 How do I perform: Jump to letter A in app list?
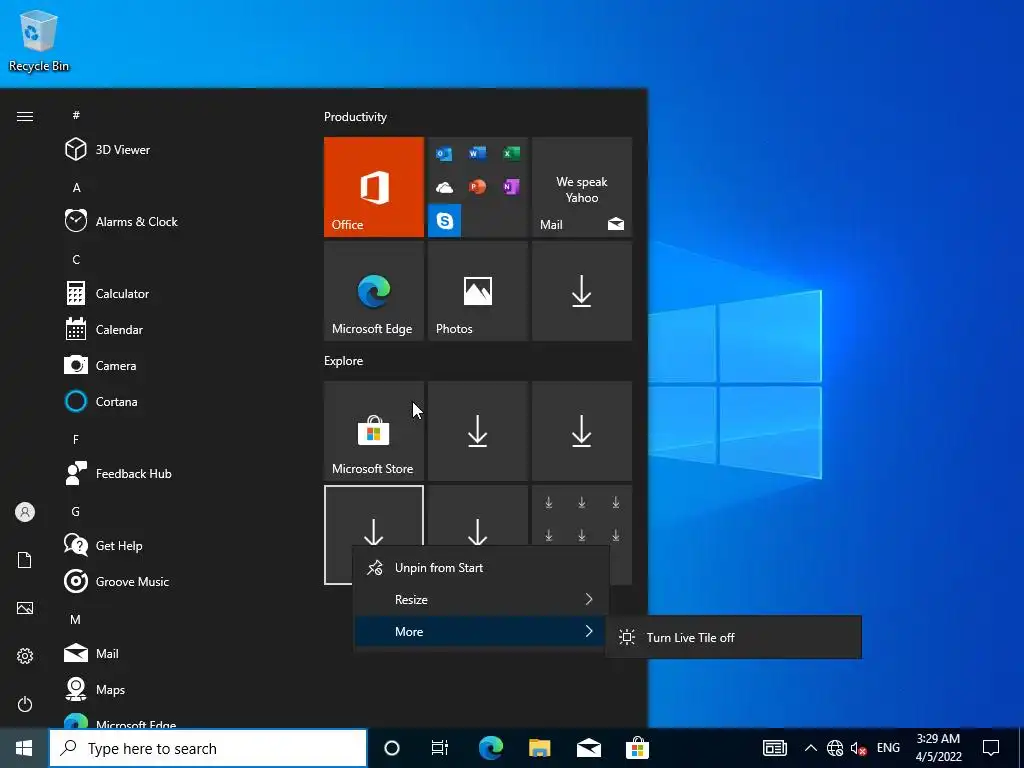pyautogui.click(x=76, y=187)
